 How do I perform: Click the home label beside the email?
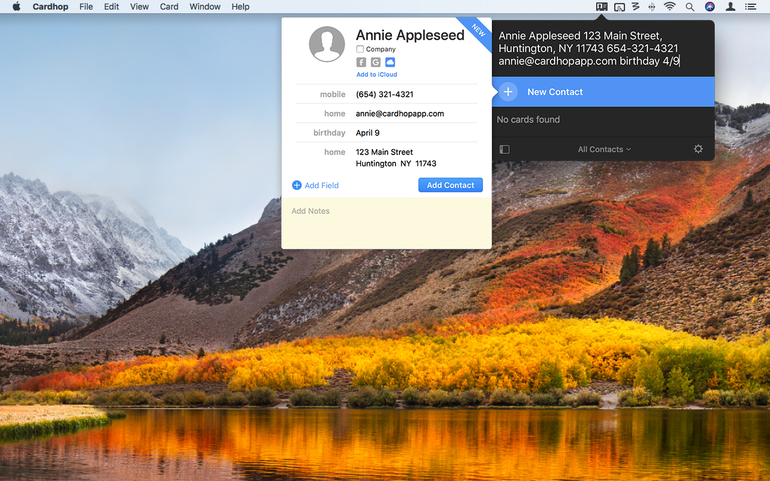(x=334, y=113)
